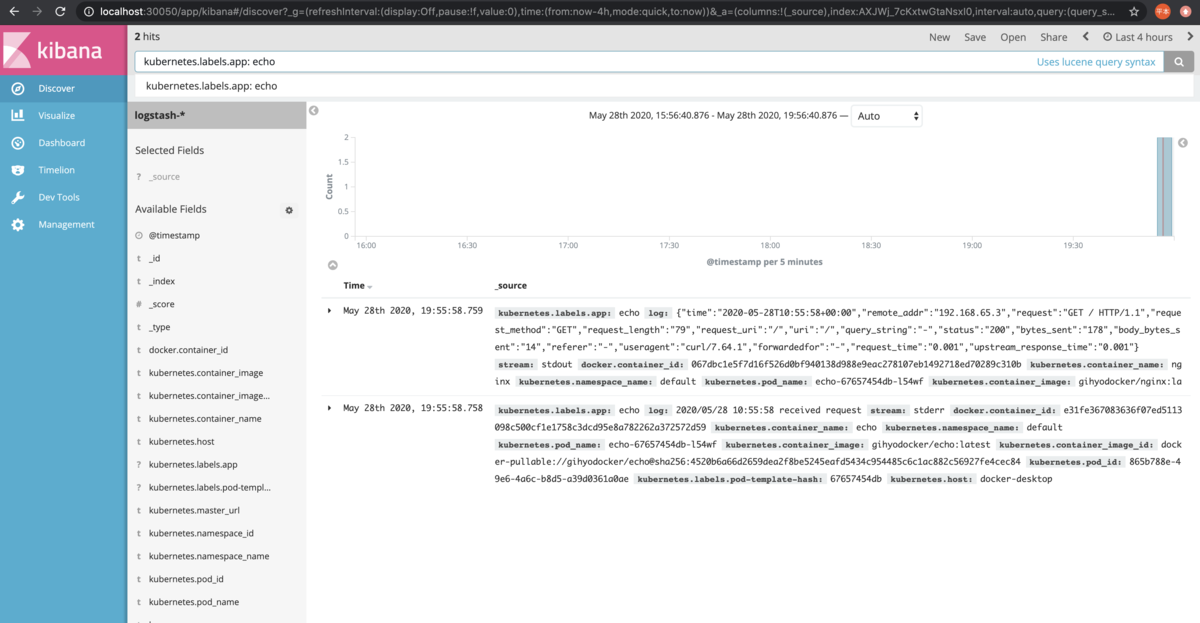The image size is (1200, 623).
Task: Reload the browser page
Action: tap(61, 12)
